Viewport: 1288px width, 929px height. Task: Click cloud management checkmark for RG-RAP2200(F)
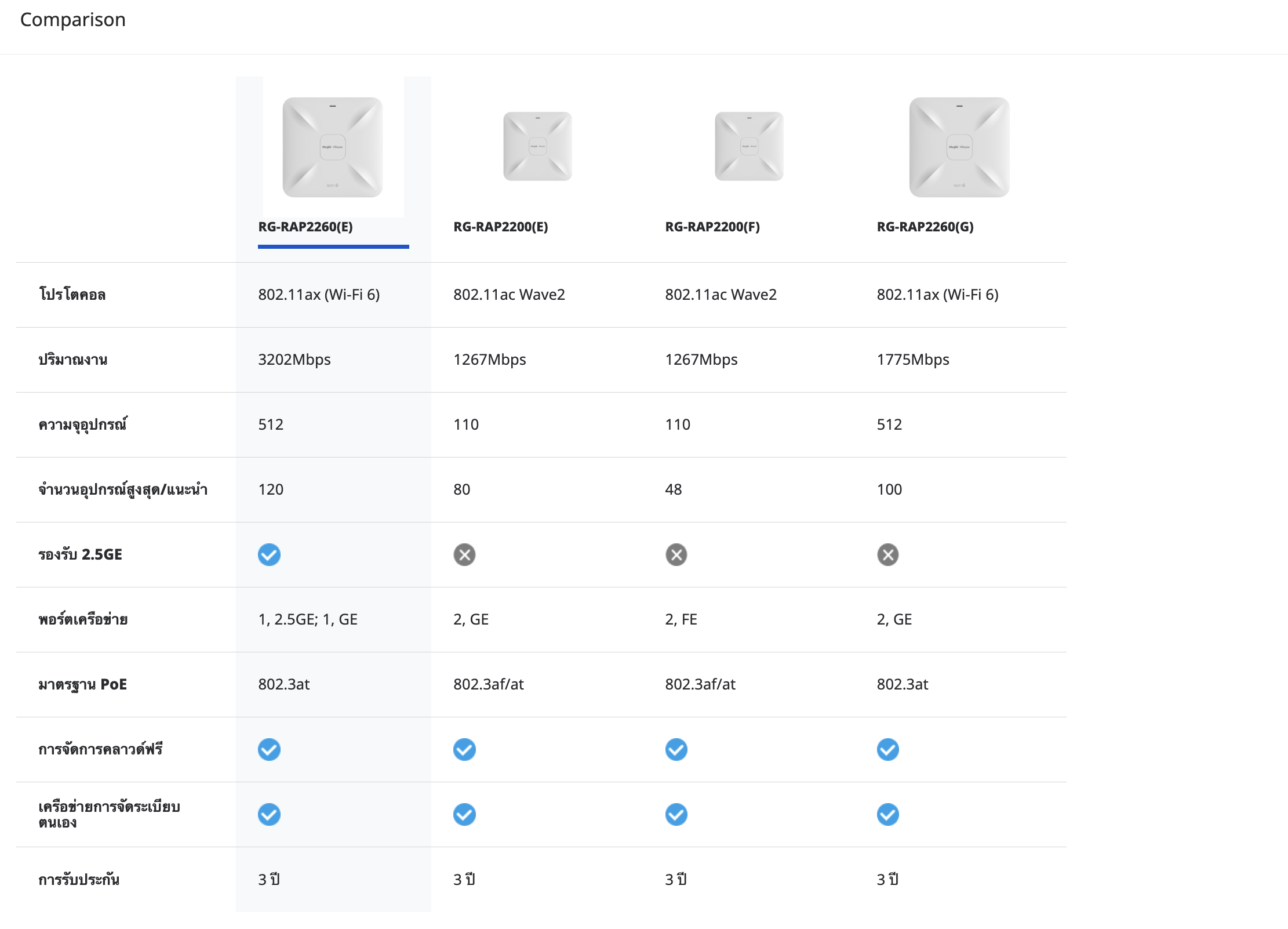click(x=676, y=749)
